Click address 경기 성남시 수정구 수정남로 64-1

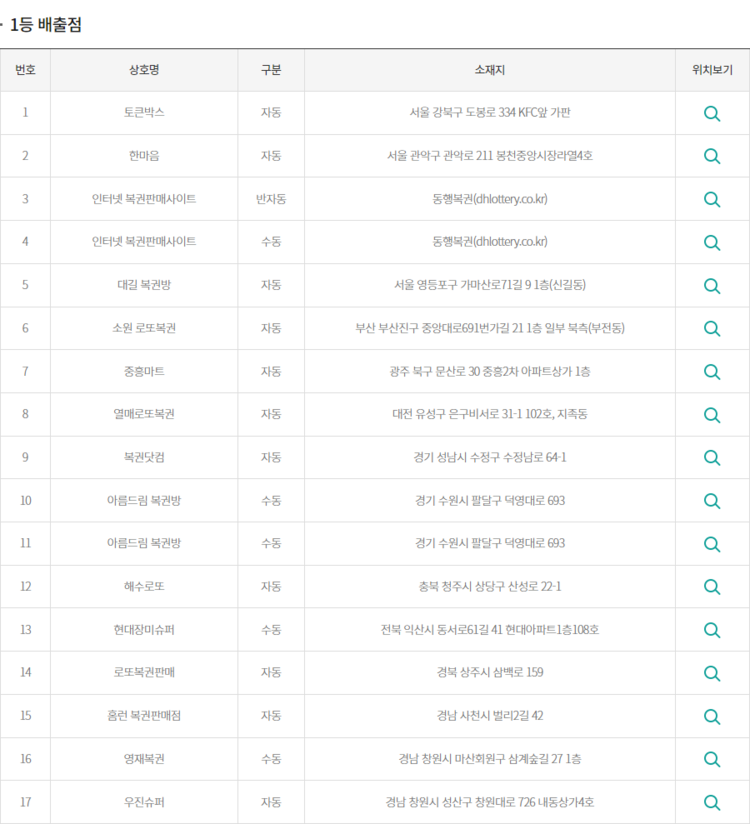[490, 457]
